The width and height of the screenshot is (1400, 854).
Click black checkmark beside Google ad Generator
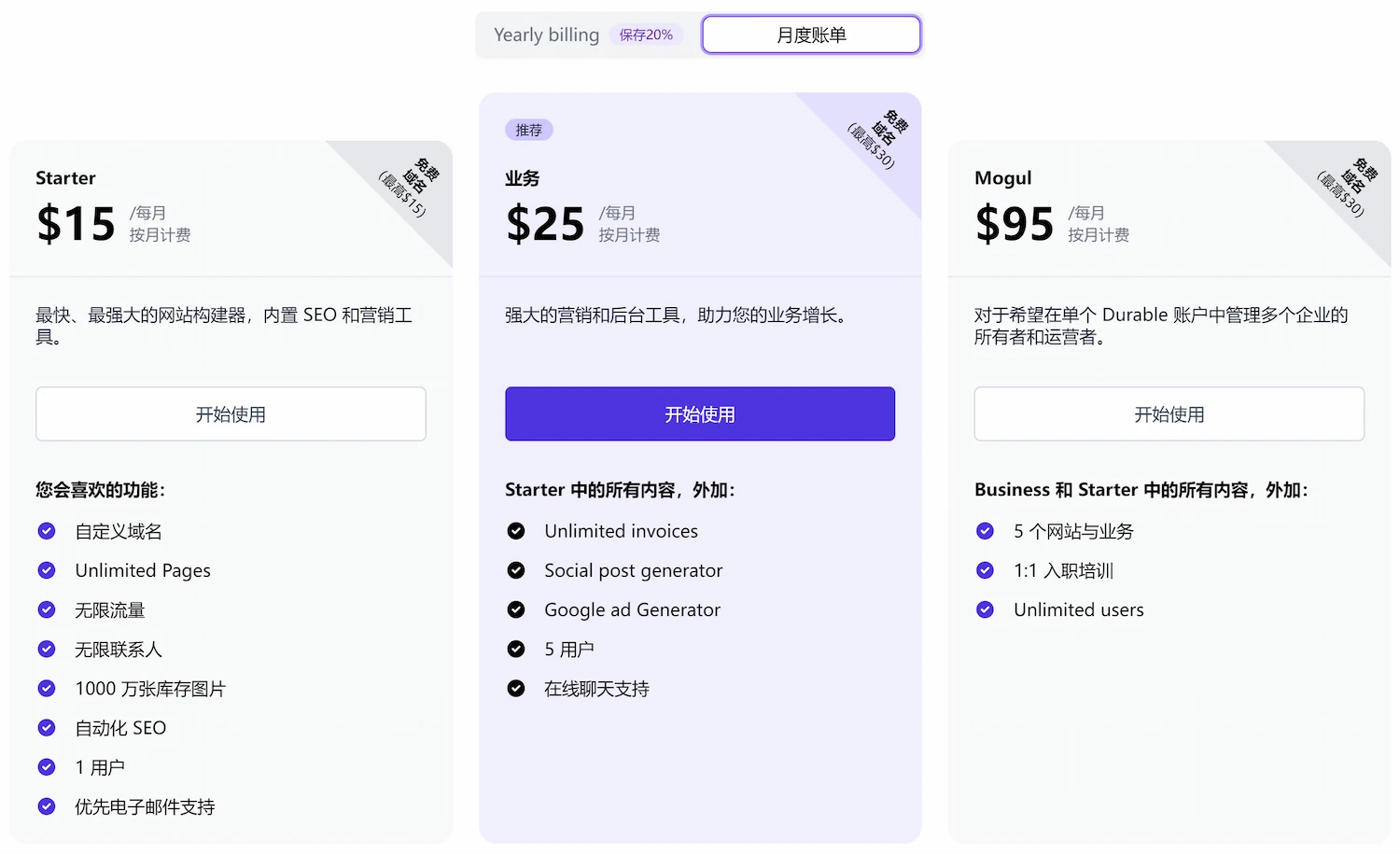click(516, 609)
